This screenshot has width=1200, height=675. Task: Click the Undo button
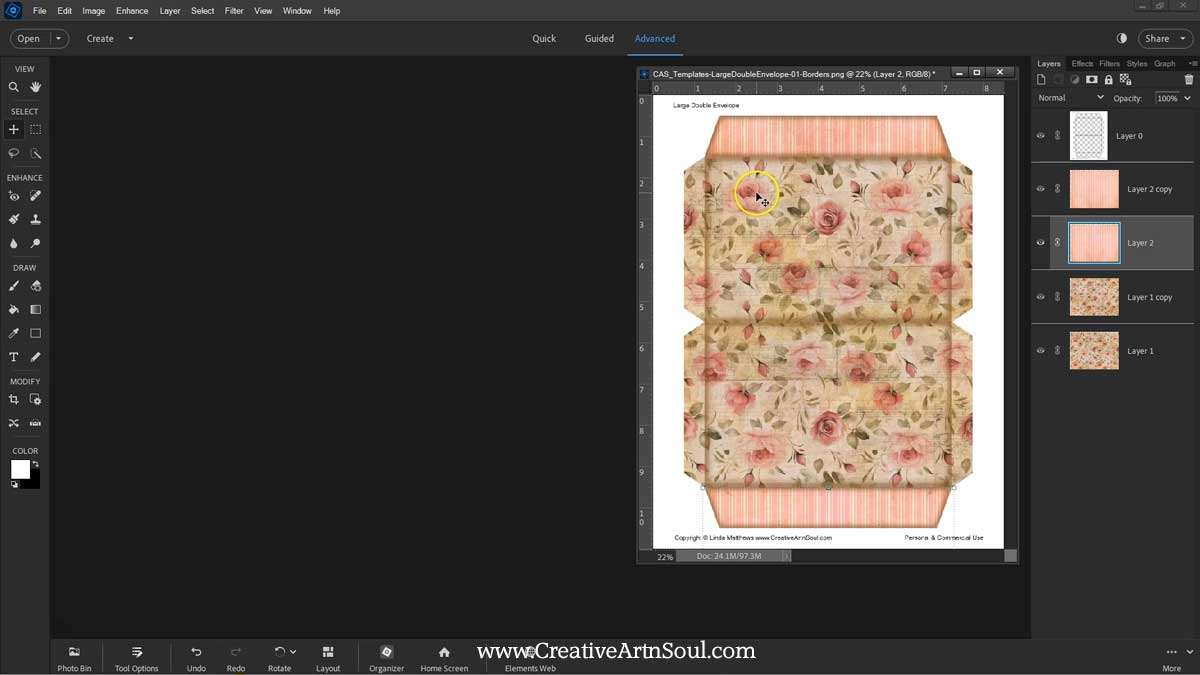click(x=196, y=659)
